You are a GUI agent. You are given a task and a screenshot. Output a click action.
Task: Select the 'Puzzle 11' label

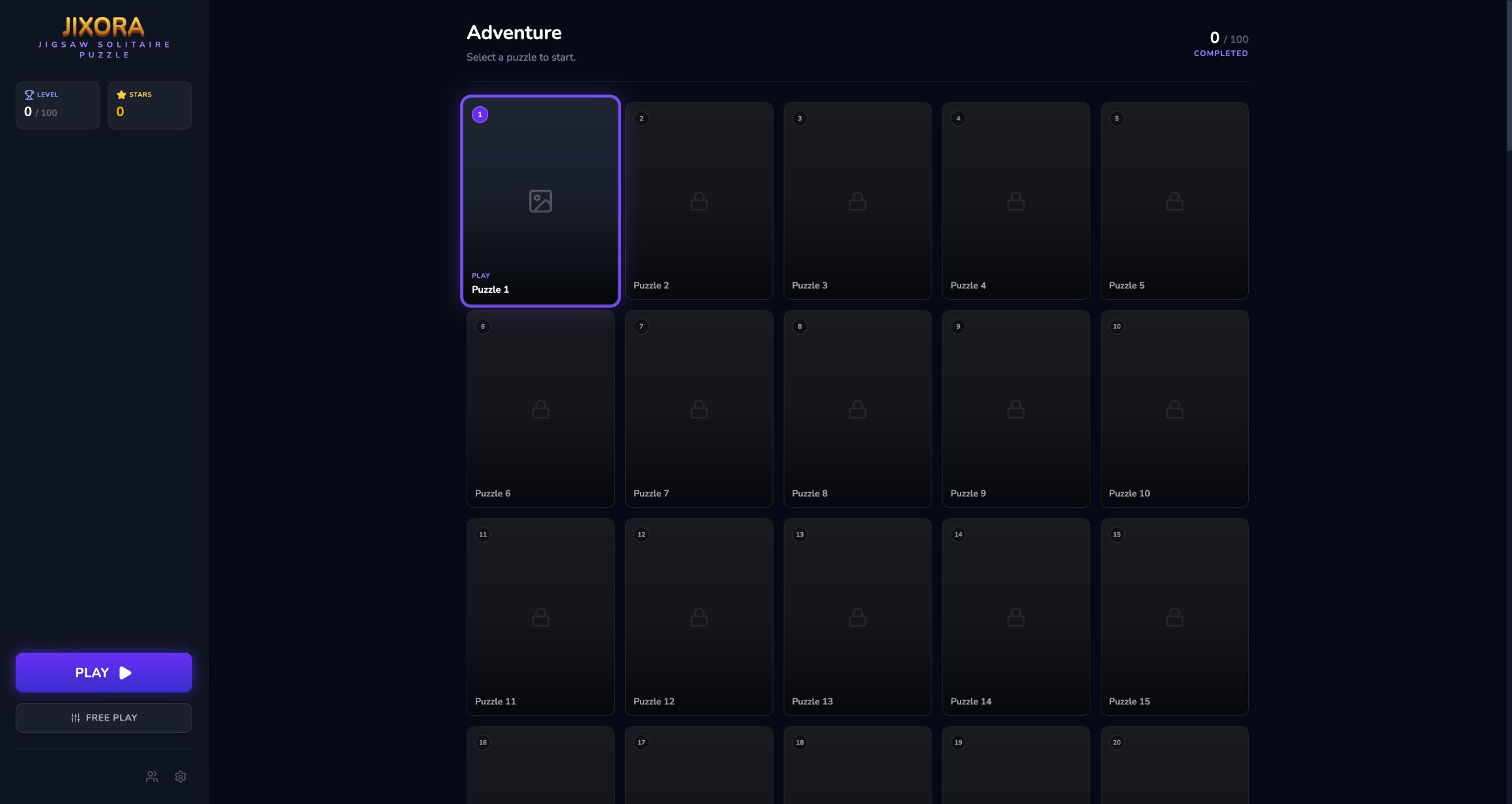[x=495, y=702]
